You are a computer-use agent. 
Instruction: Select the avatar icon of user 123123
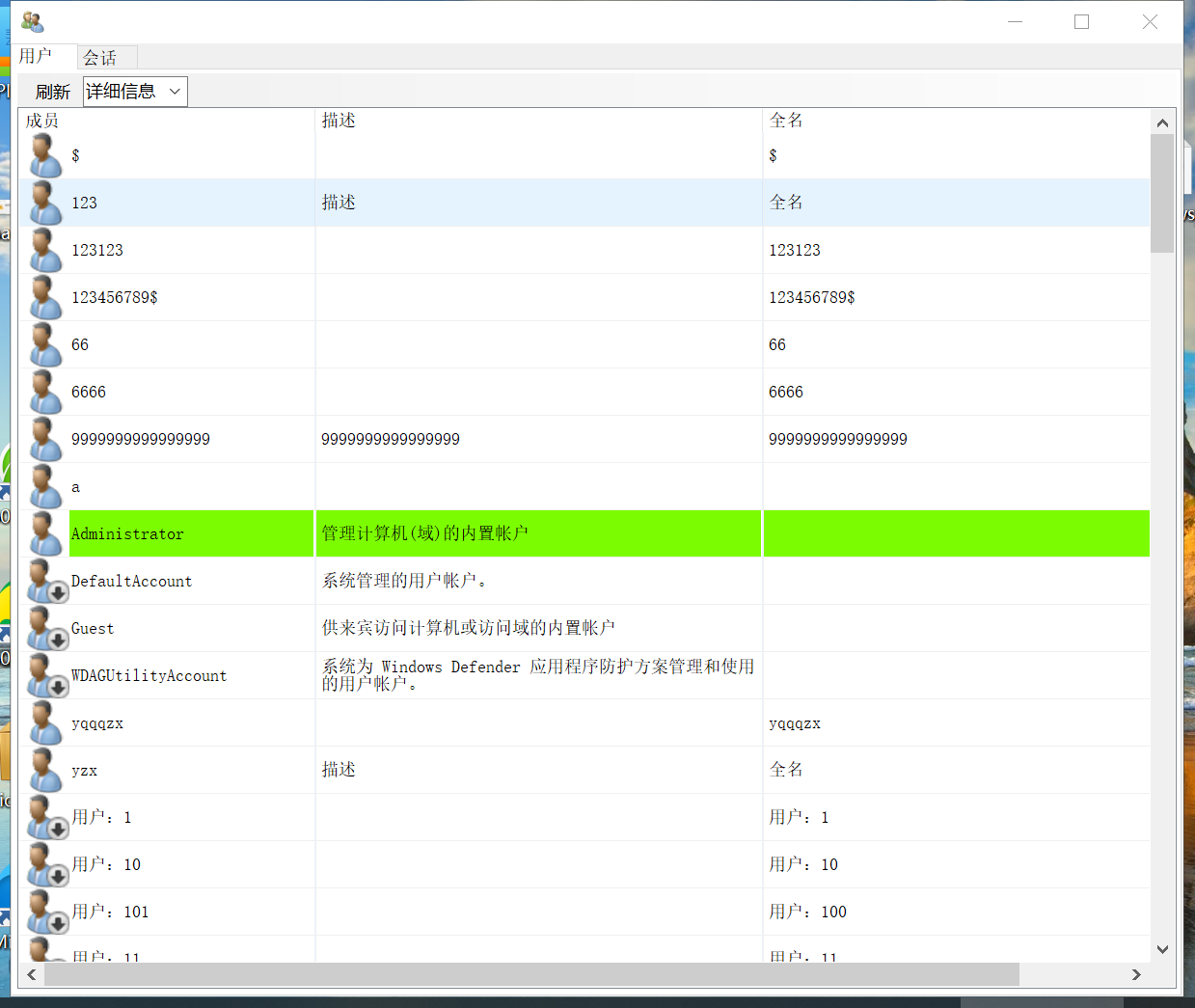tap(44, 250)
